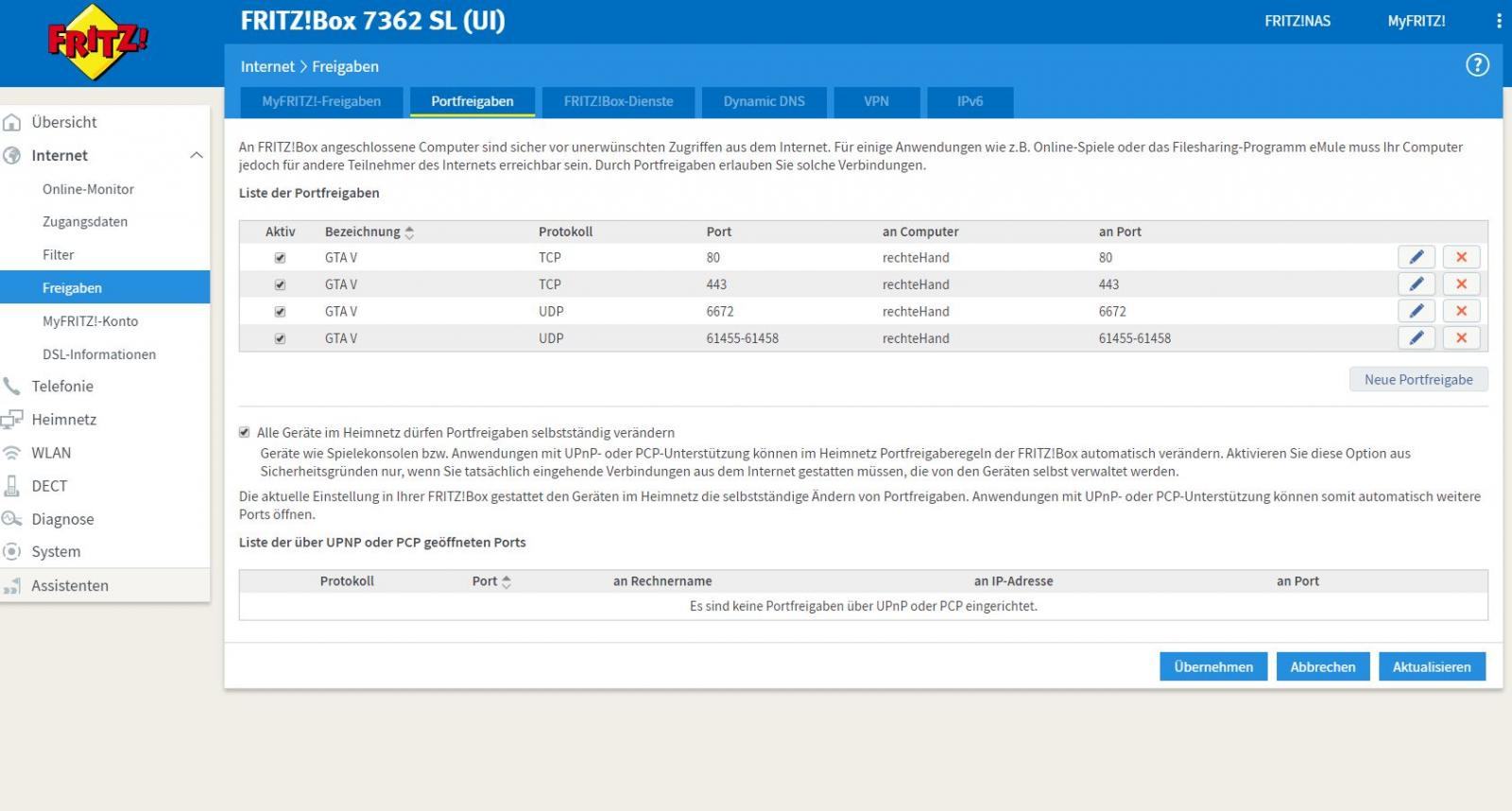This screenshot has width=1512, height=811.
Task: Click the Aktualisieren button
Action: pos(1432,666)
